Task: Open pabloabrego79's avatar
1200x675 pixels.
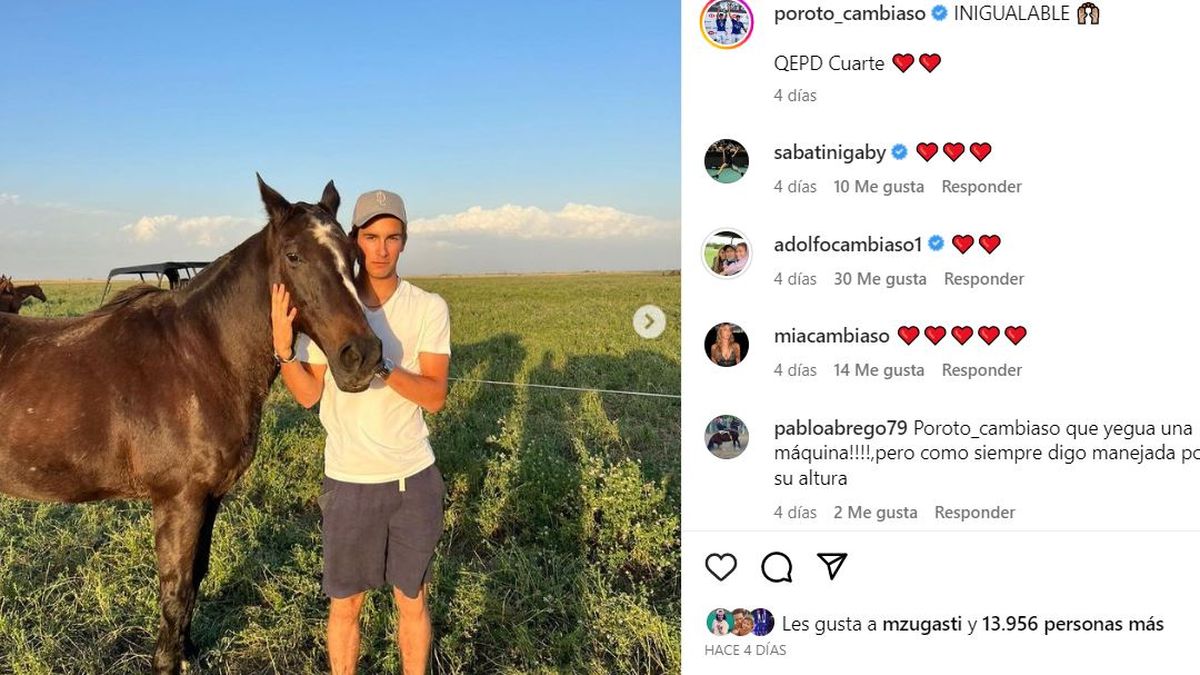Action: point(726,437)
